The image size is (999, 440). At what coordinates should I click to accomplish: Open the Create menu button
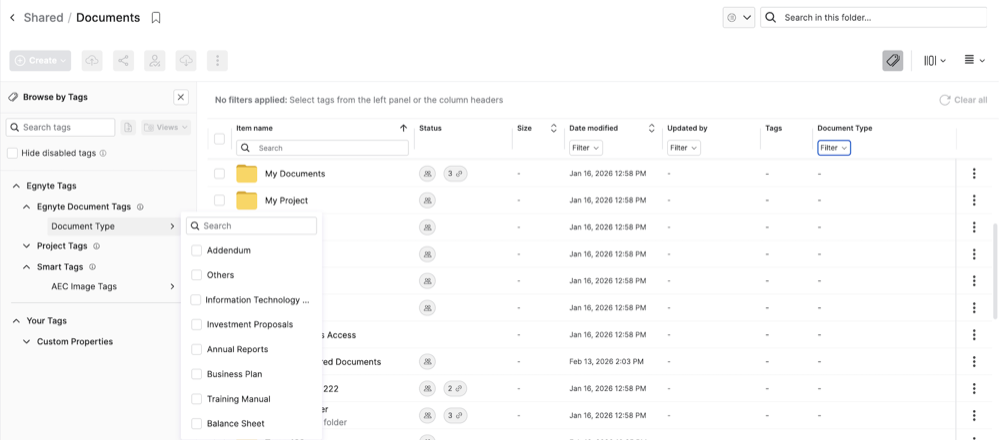pos(40,60)
